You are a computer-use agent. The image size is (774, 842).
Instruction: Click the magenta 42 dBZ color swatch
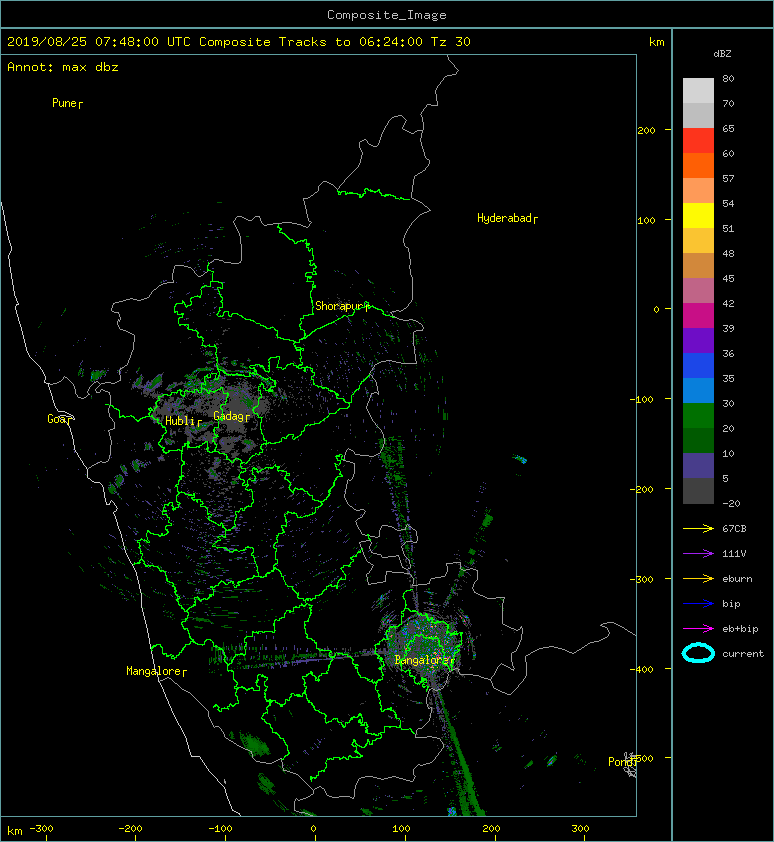coord(698,316)
